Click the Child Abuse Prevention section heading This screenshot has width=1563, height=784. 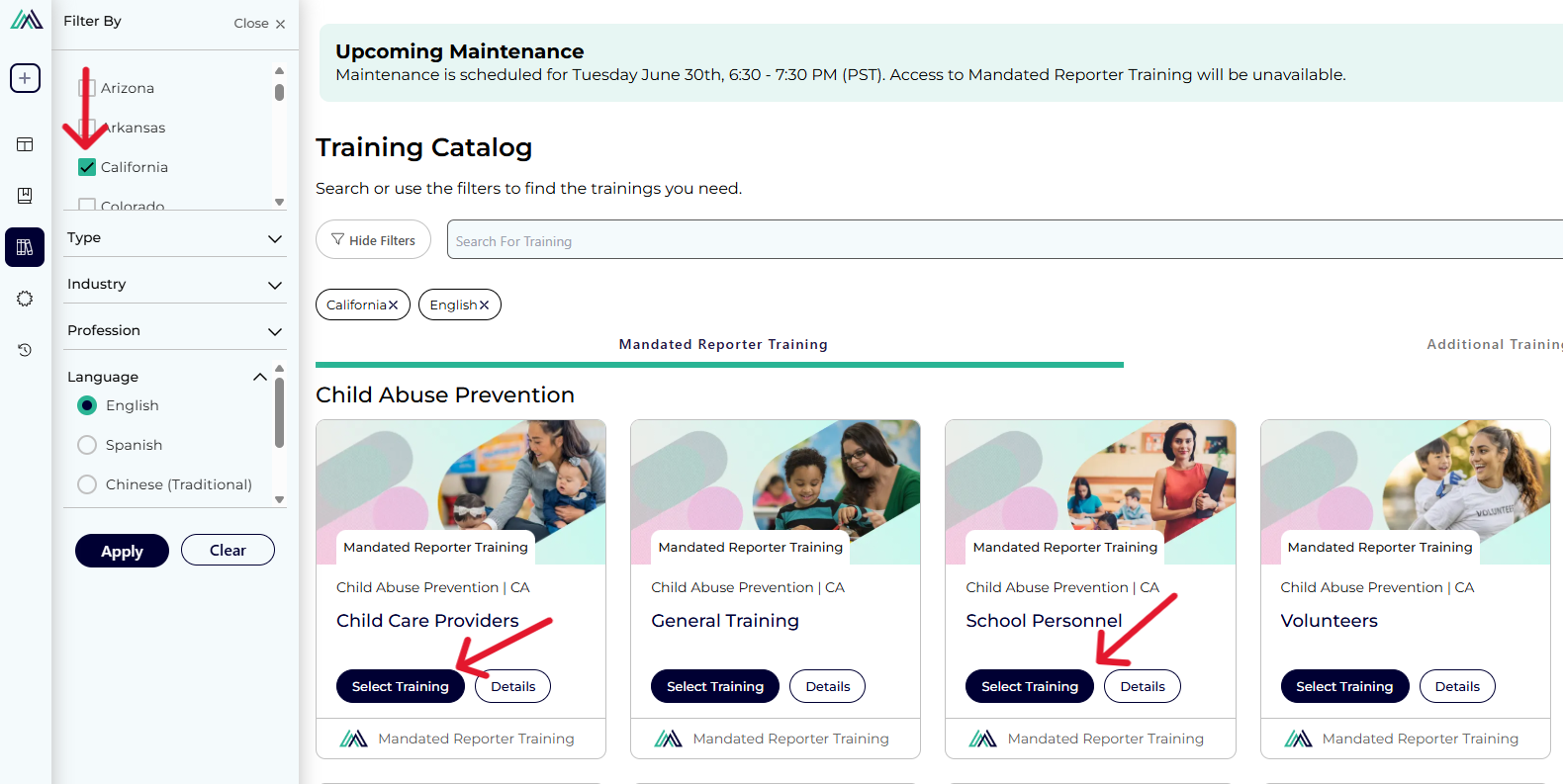point(445,394)
